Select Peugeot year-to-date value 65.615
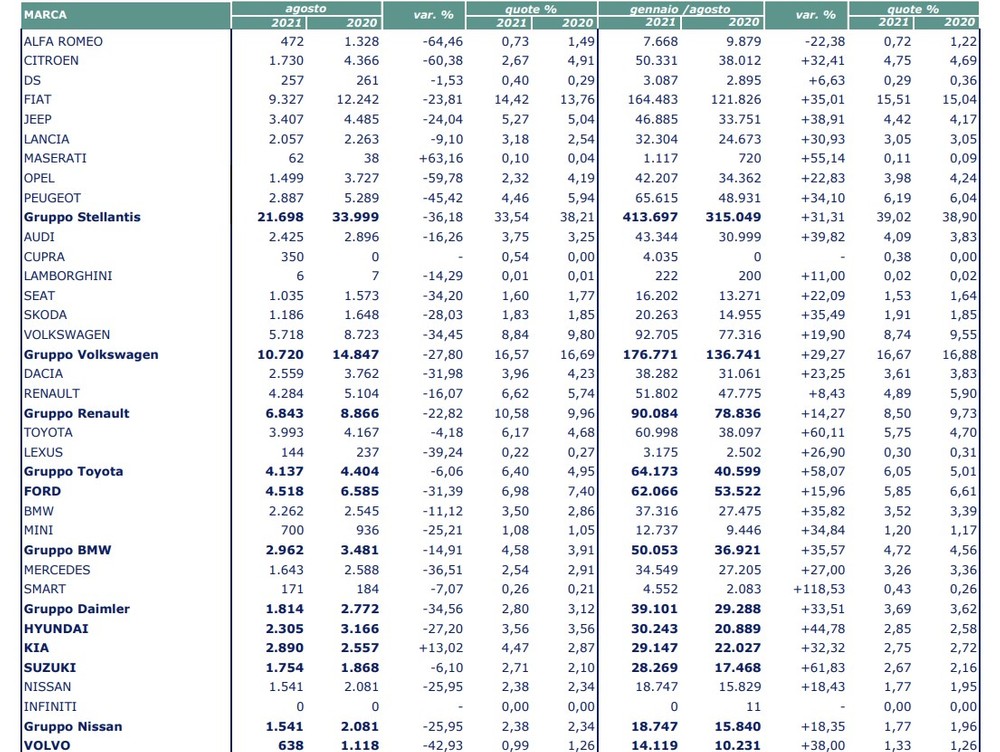Screen dimensions: 1000x752 point(657,198)
